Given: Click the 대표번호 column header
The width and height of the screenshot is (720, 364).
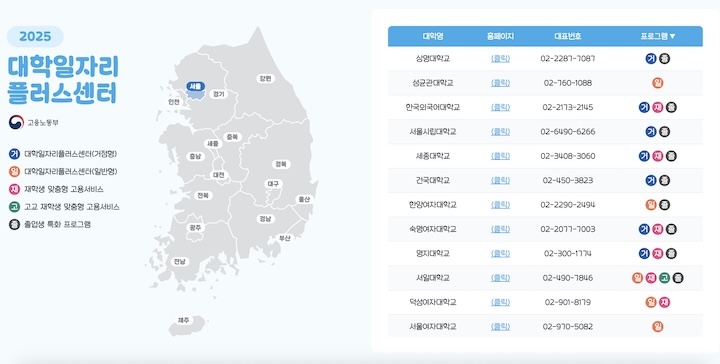Looking at the screenshot, I should pyautogui.click(x=568, y=36).
